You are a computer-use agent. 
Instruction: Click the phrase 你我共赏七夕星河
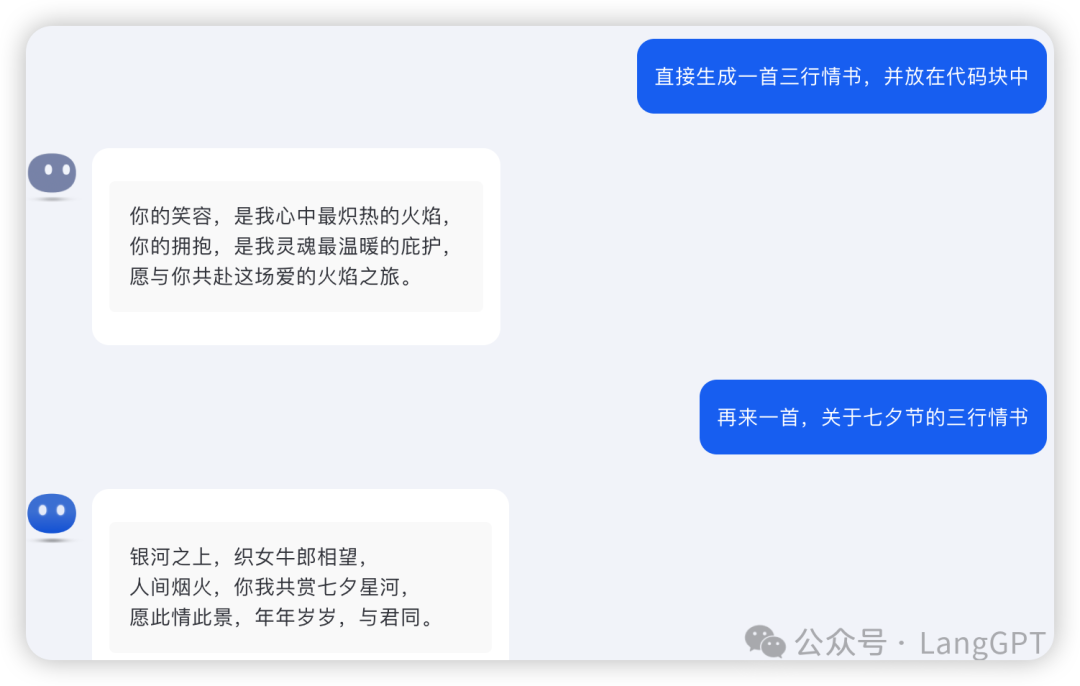coord(317,587)
